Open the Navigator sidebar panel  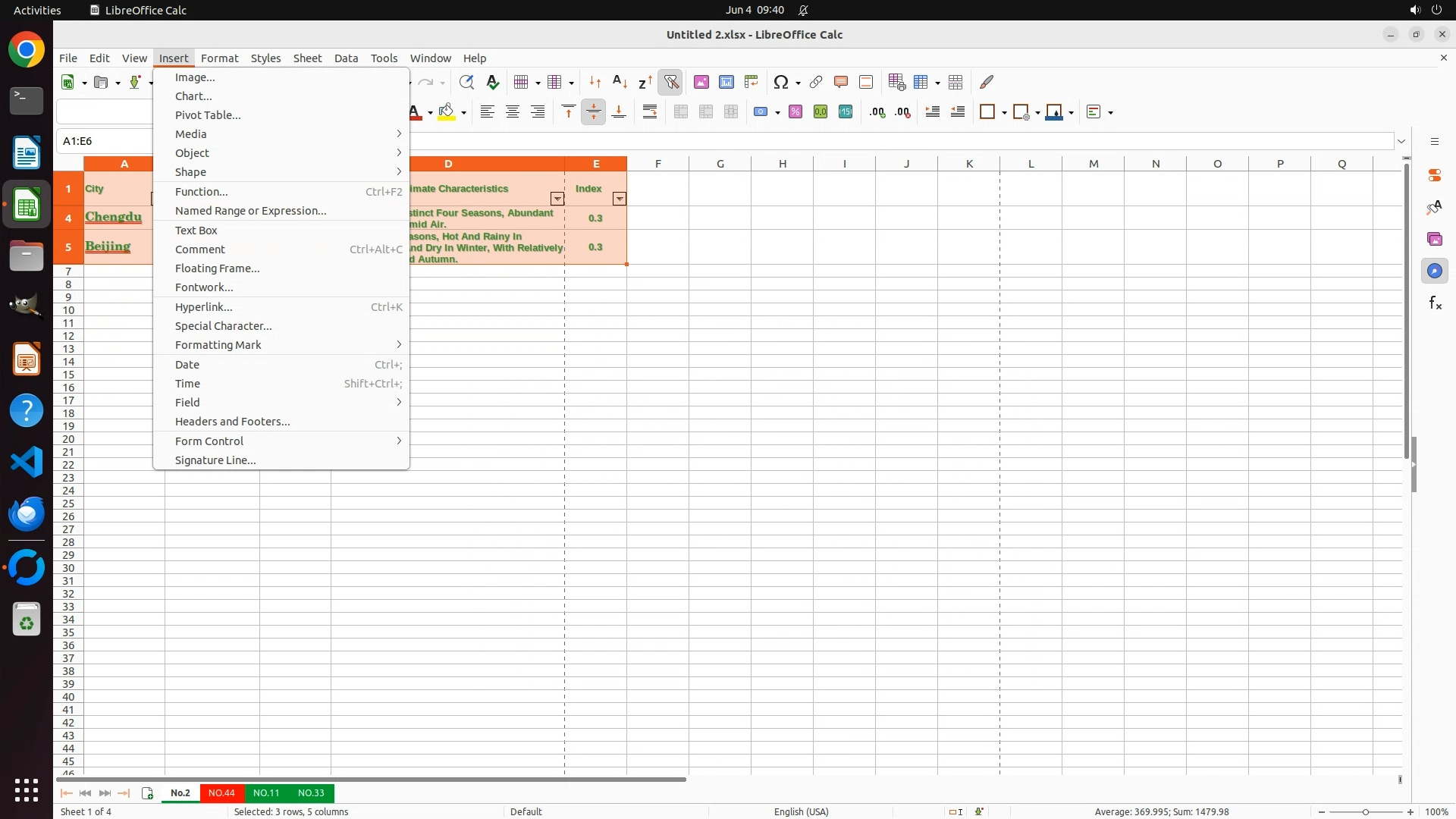tap(1435, 271)
